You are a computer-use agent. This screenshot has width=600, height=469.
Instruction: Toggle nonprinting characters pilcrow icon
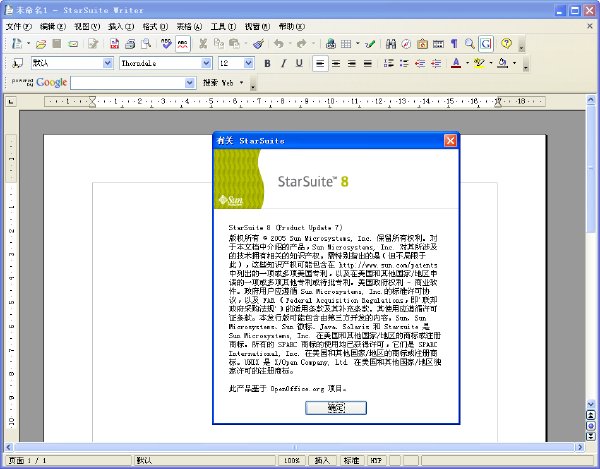tap(454, 44)
